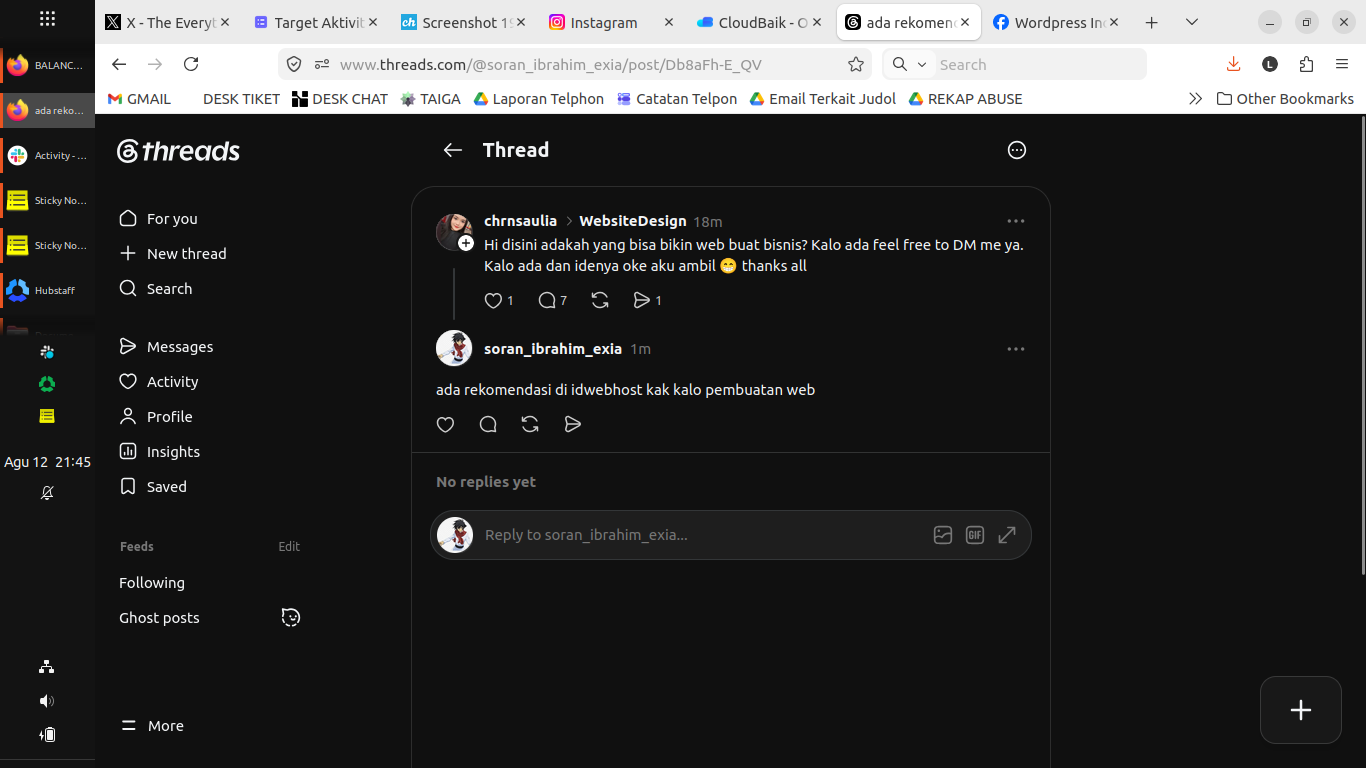1366x768 pixels.
Task: Like soran_ibrahim_exia's reply with heart icon
Action: [x=446, y=425]
